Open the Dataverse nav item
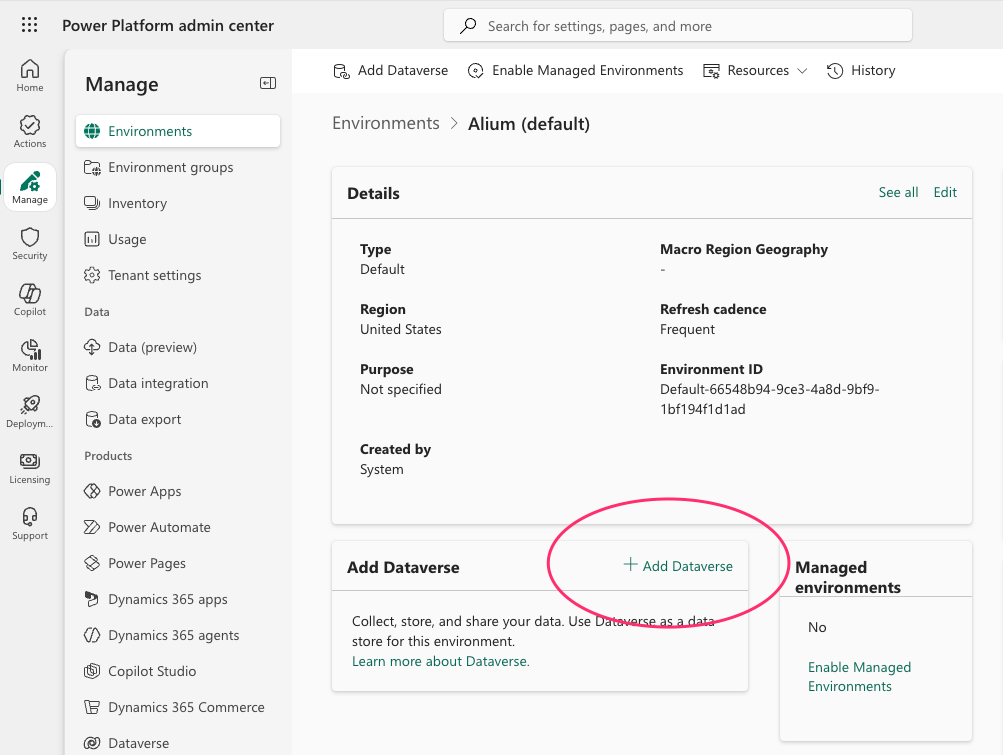Viewport: 1003px width, 755px height. (x=178, y=743)
